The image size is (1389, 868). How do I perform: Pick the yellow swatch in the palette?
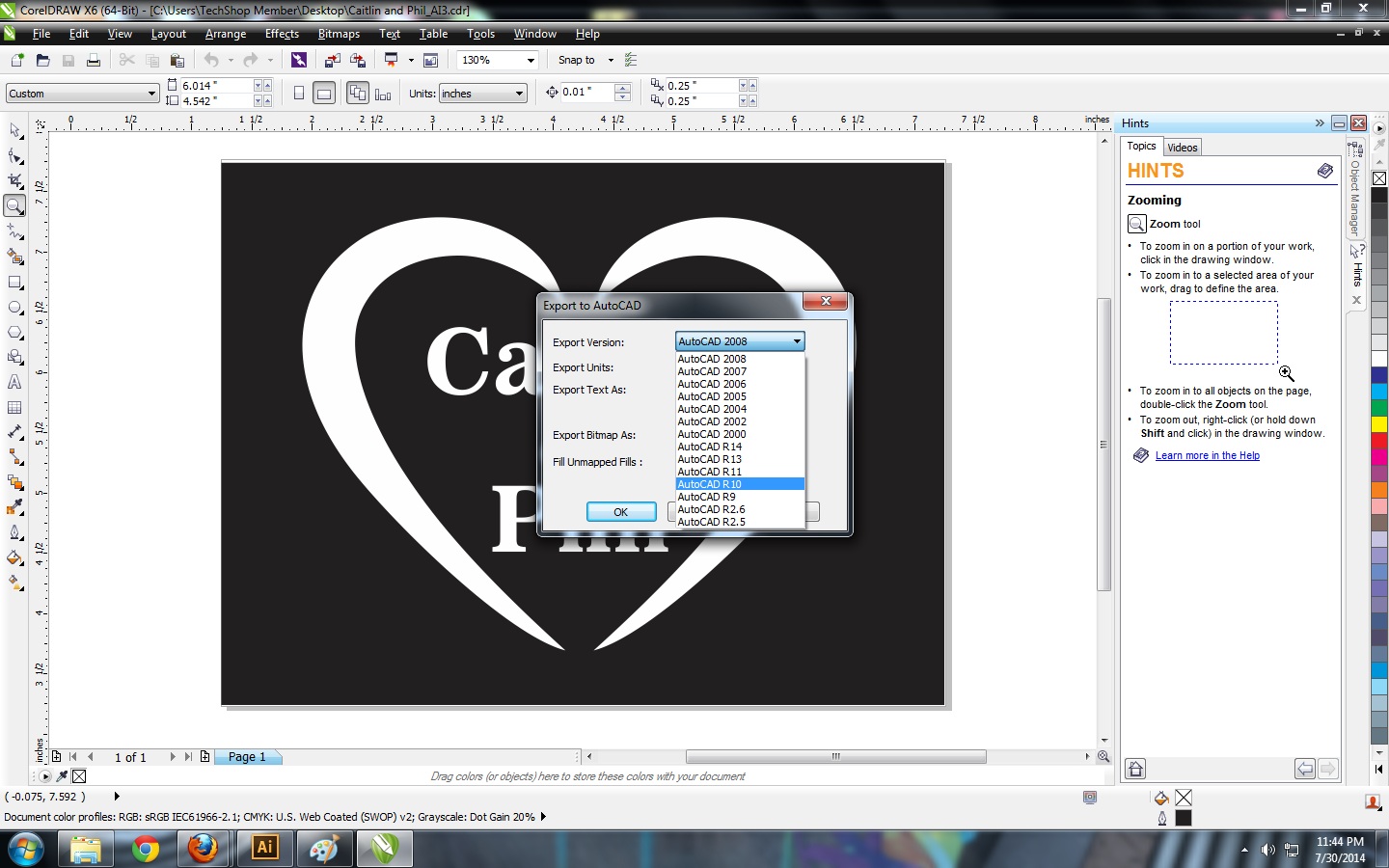[1379, 424]
